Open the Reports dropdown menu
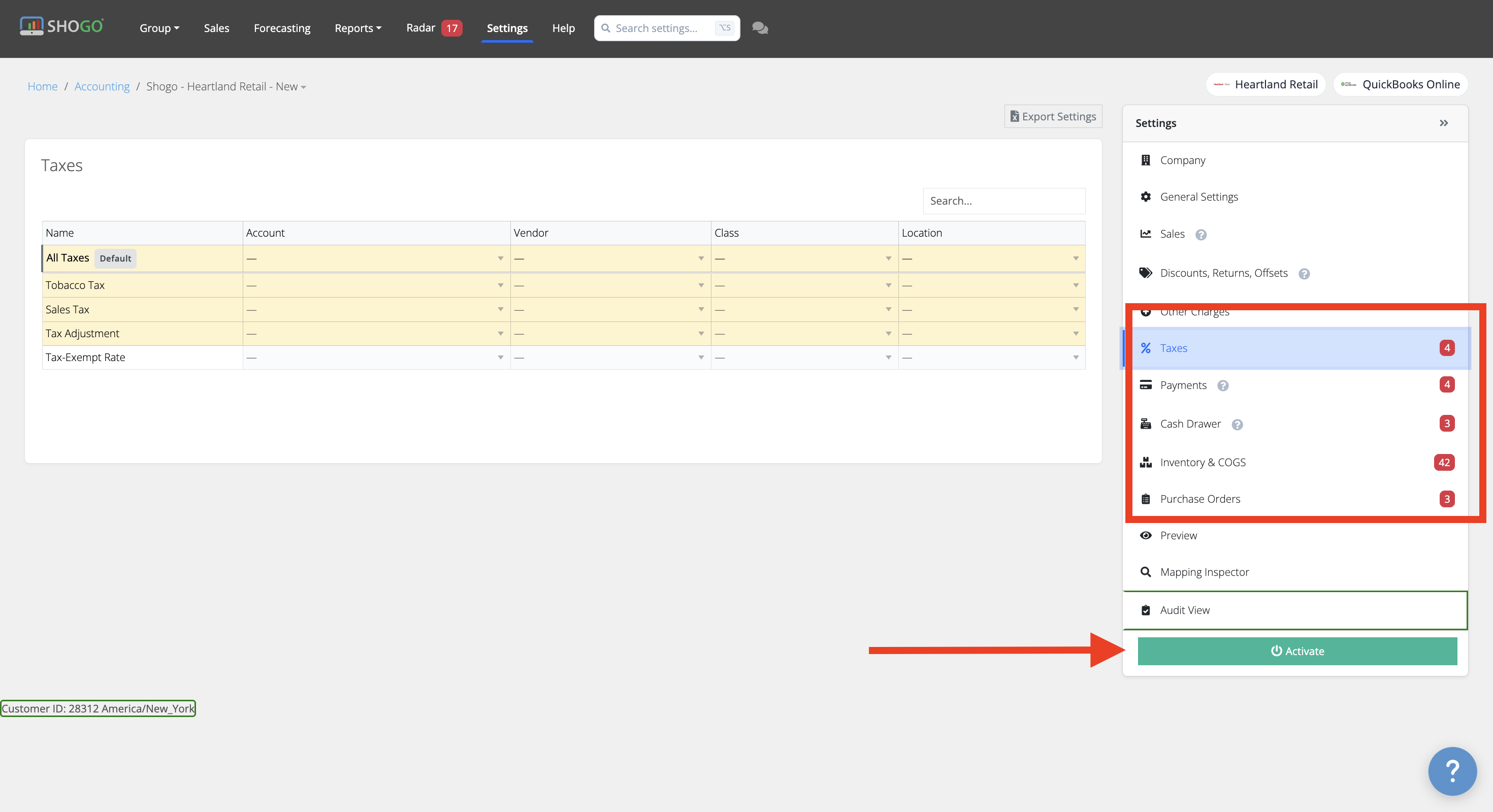This screenshot has width=1493, height=812. [358, 28]
